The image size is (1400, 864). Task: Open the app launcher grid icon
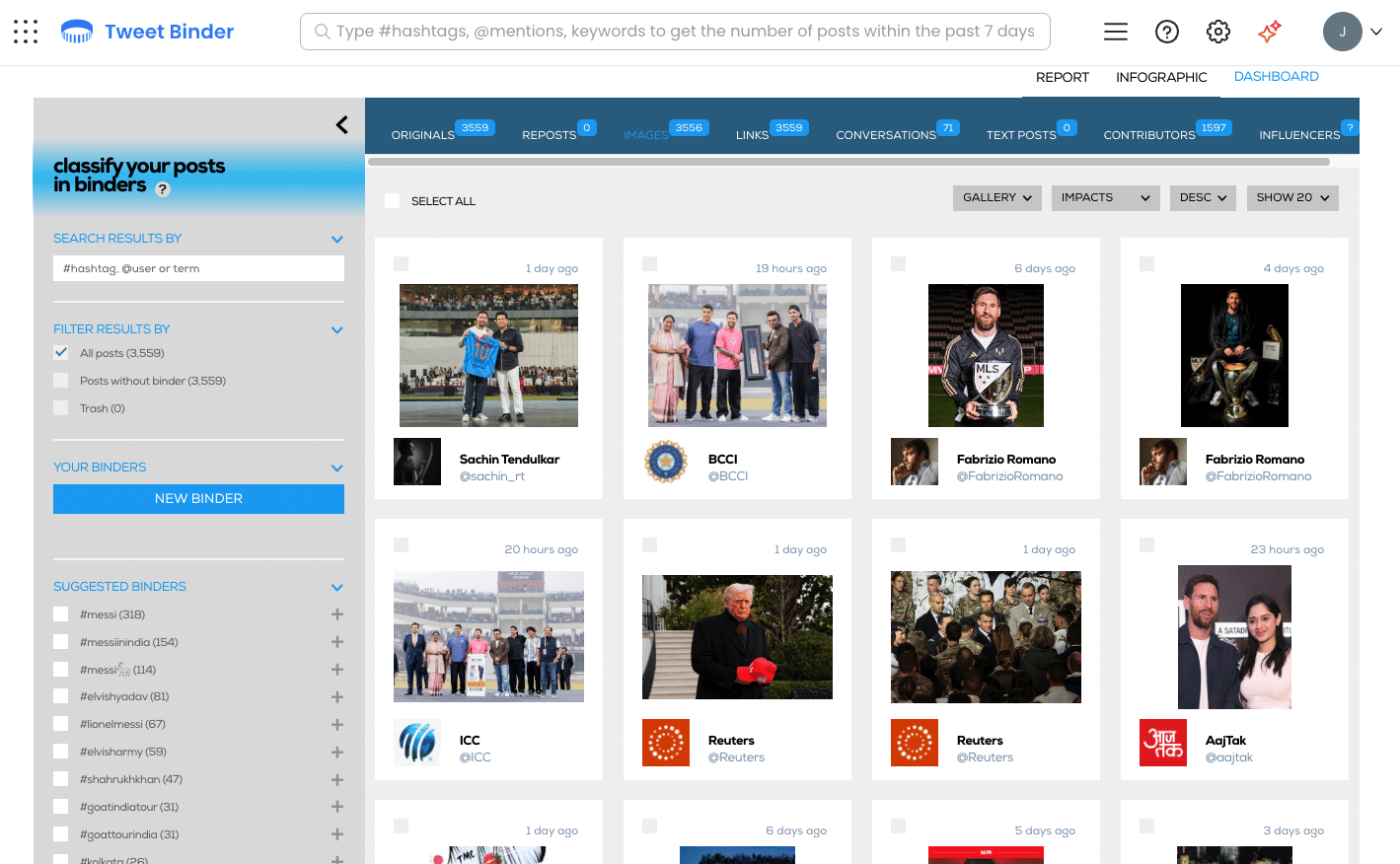25,31
